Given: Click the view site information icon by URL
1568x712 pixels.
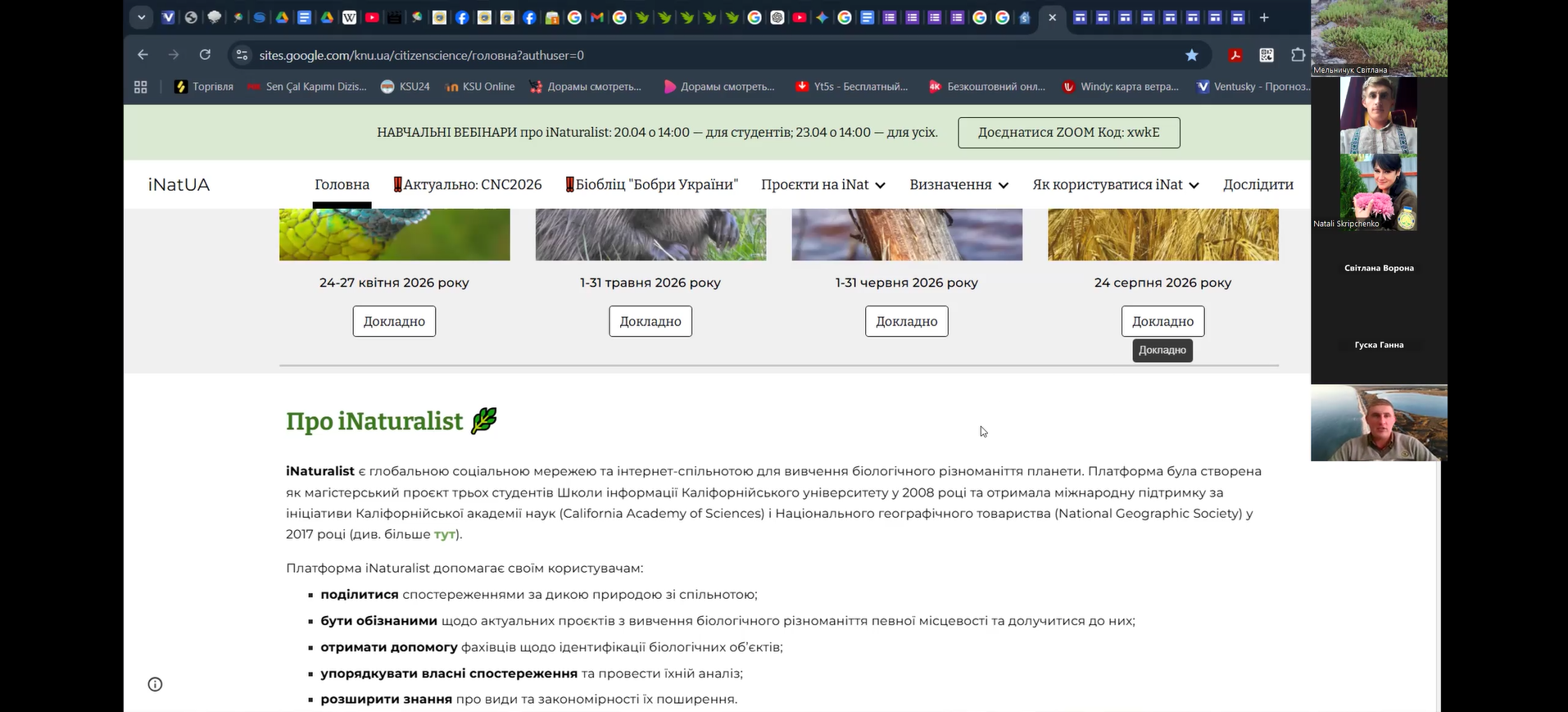Looking at the screenshot, I should (241, 55).
